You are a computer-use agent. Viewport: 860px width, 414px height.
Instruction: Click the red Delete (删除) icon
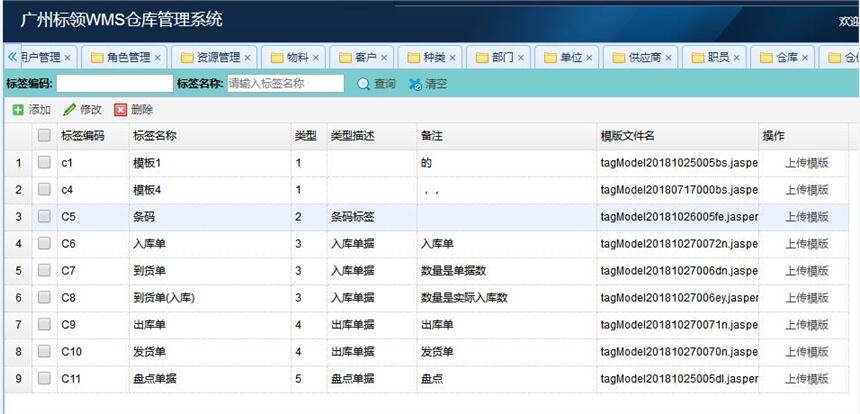pos(121,110)
